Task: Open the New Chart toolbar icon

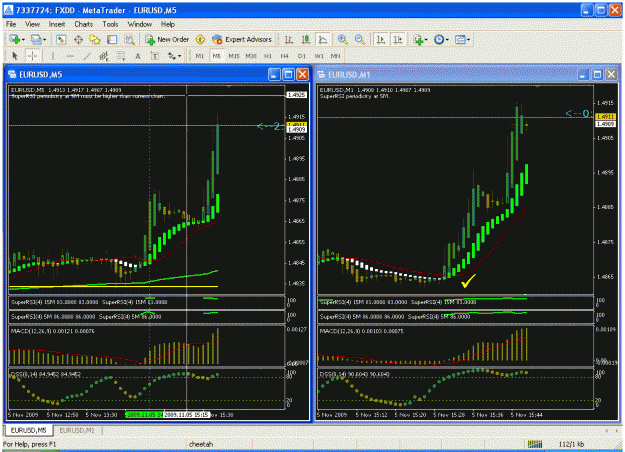Action: coord(15,39)
